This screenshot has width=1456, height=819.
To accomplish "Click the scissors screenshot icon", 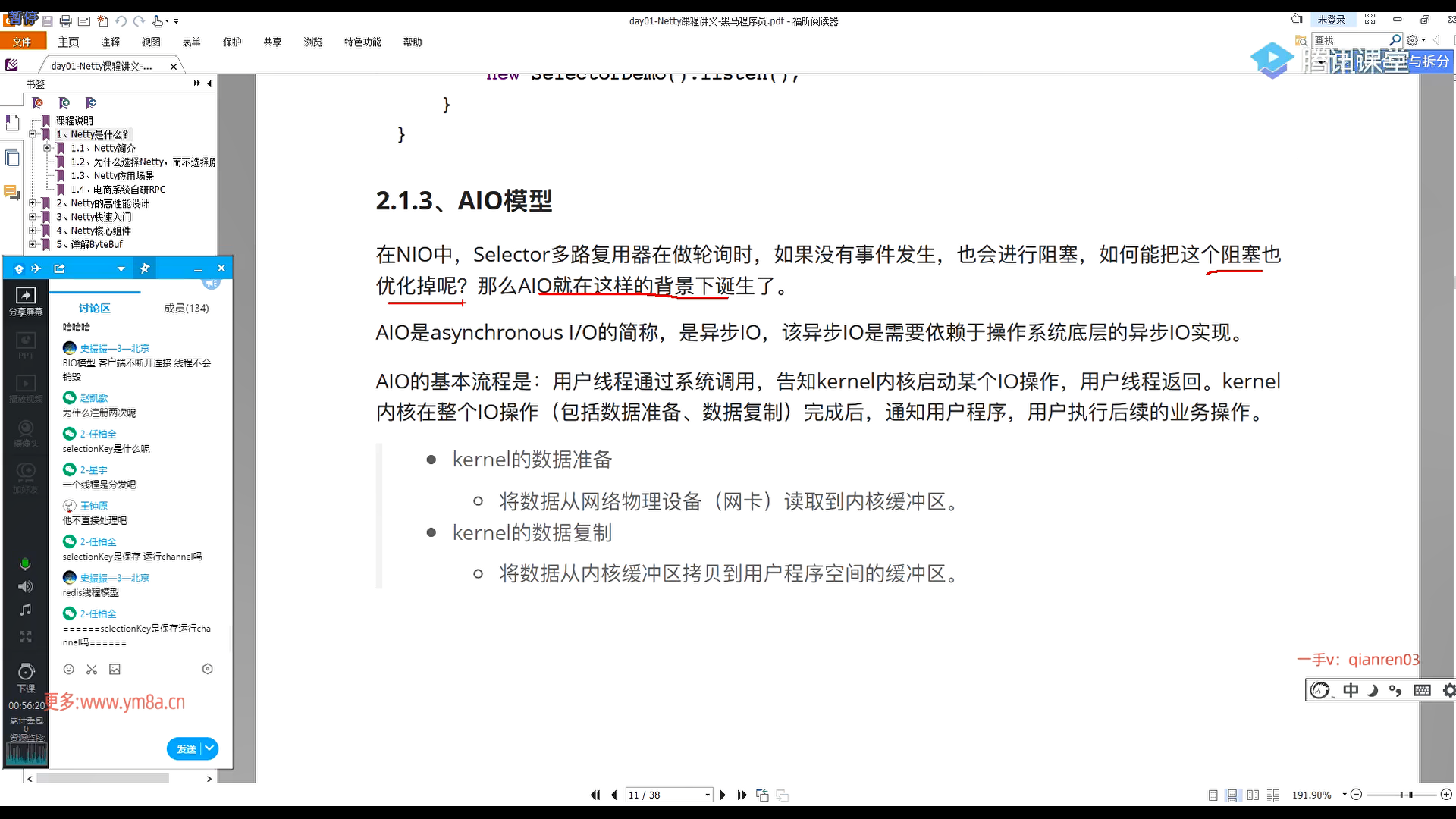I will [x=92, y=669].
